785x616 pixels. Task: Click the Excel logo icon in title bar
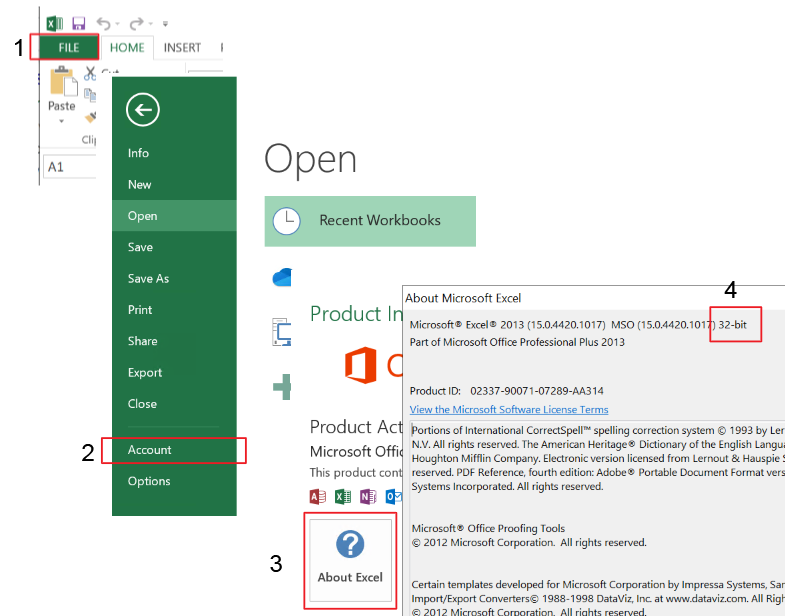[x=54, y=24]
